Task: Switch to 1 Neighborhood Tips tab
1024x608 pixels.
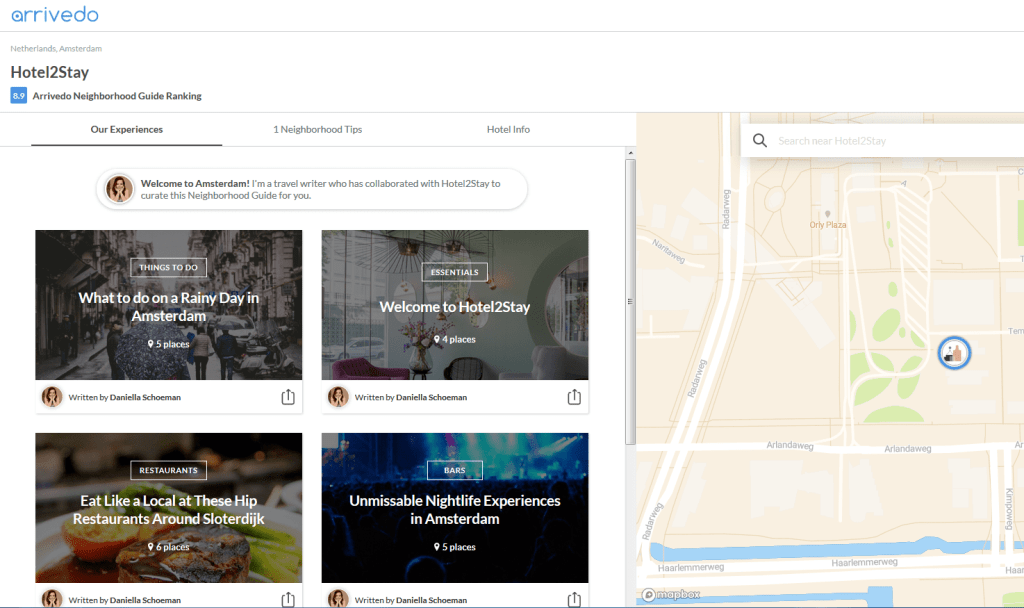Action: click(x=317, y=129)
